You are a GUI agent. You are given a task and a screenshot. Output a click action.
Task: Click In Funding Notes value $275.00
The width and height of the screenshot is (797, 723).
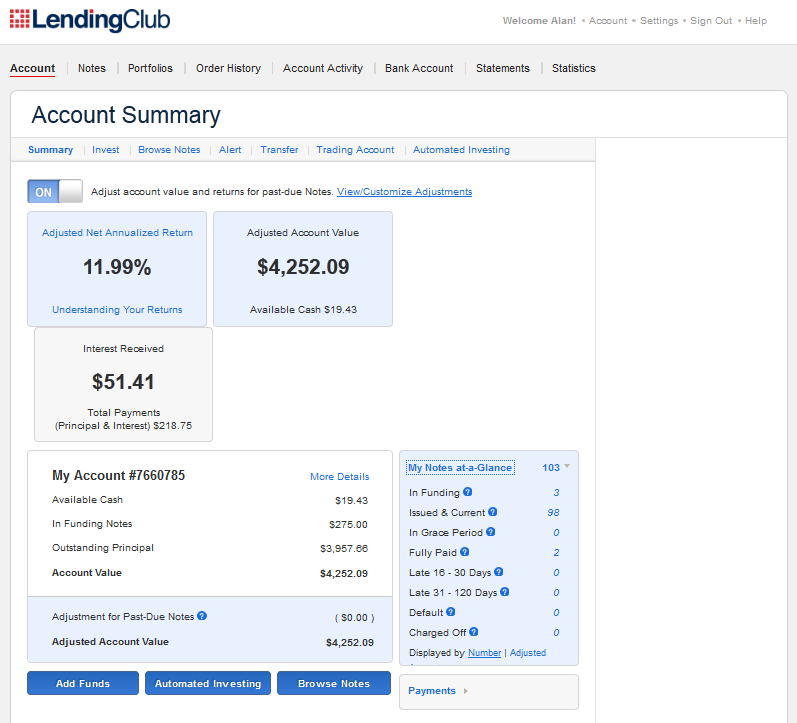click(x=348, y=525)
